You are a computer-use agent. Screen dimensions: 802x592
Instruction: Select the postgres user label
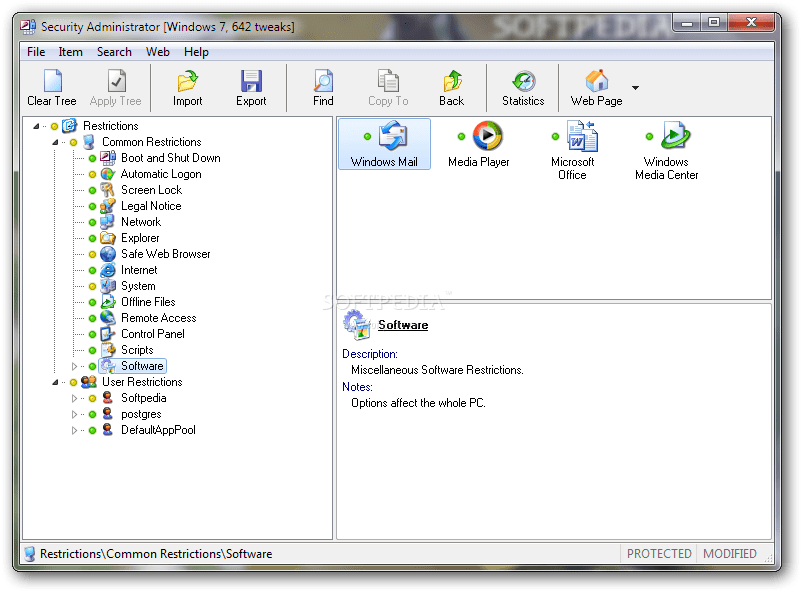(x=141, y=414)
